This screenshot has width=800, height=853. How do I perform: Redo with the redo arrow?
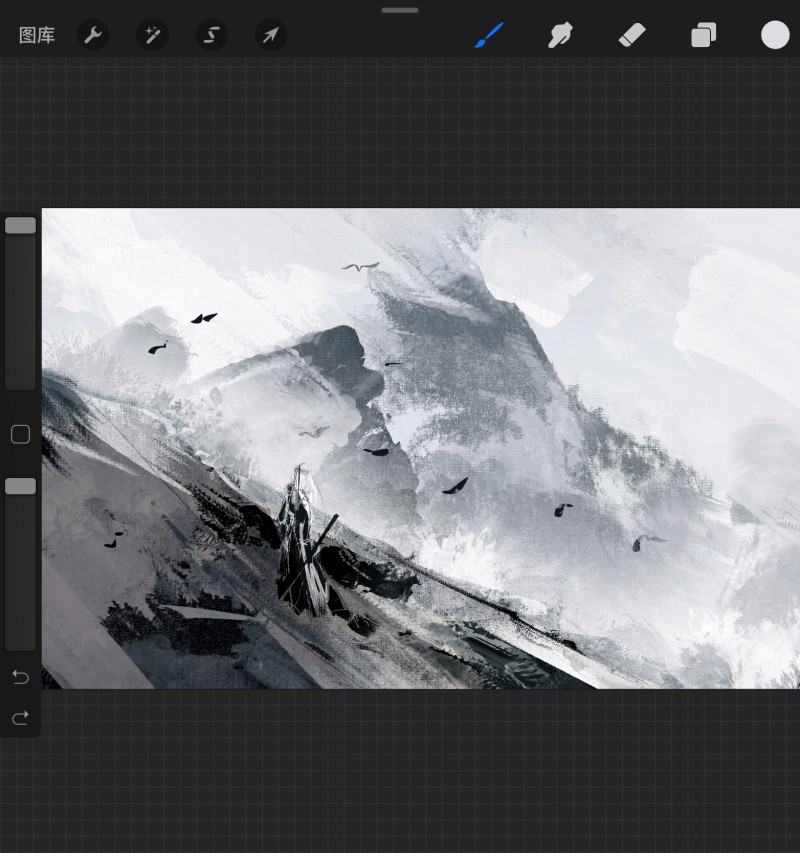[x=21, y=718]
